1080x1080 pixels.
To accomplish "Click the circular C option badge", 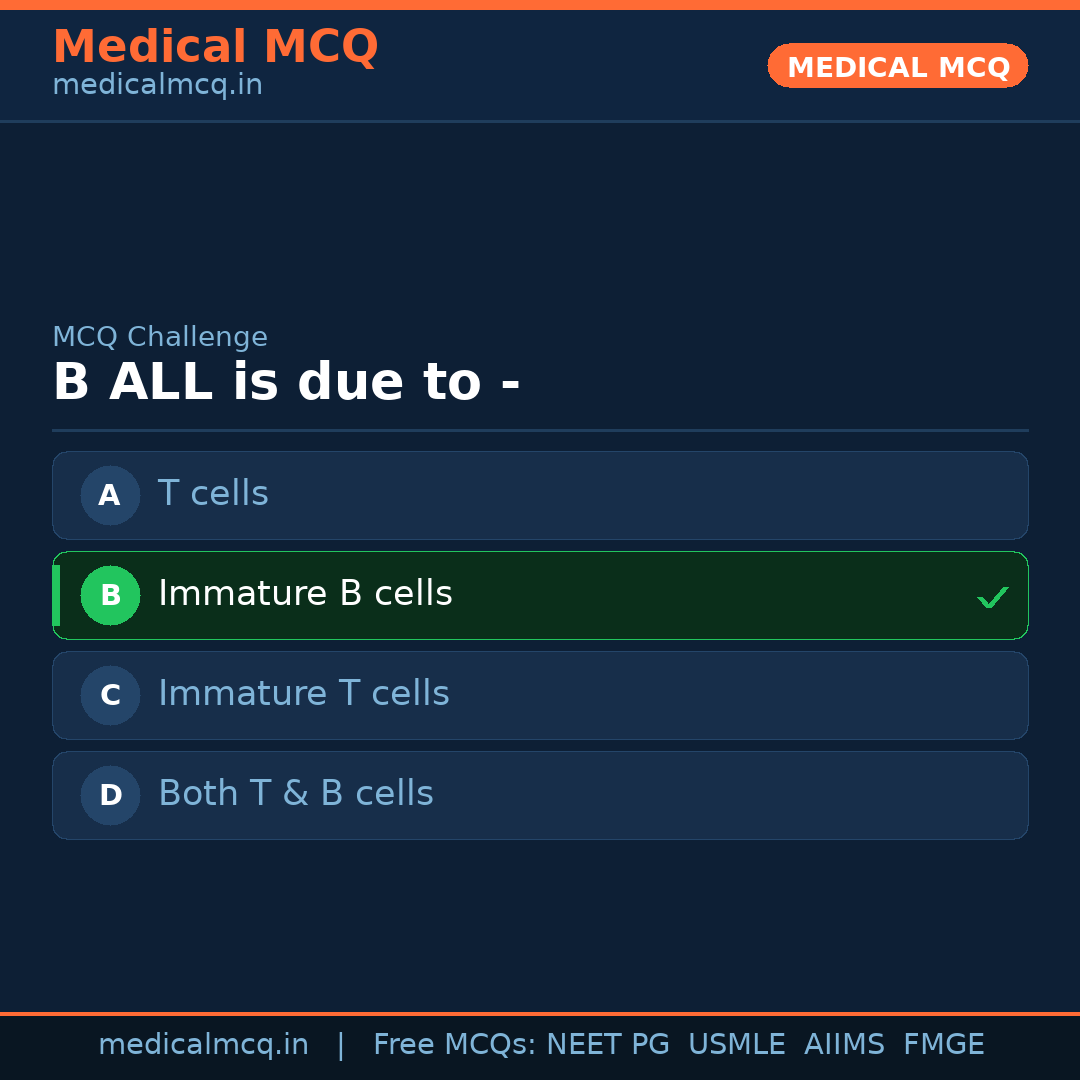I will tap(110, 695).
